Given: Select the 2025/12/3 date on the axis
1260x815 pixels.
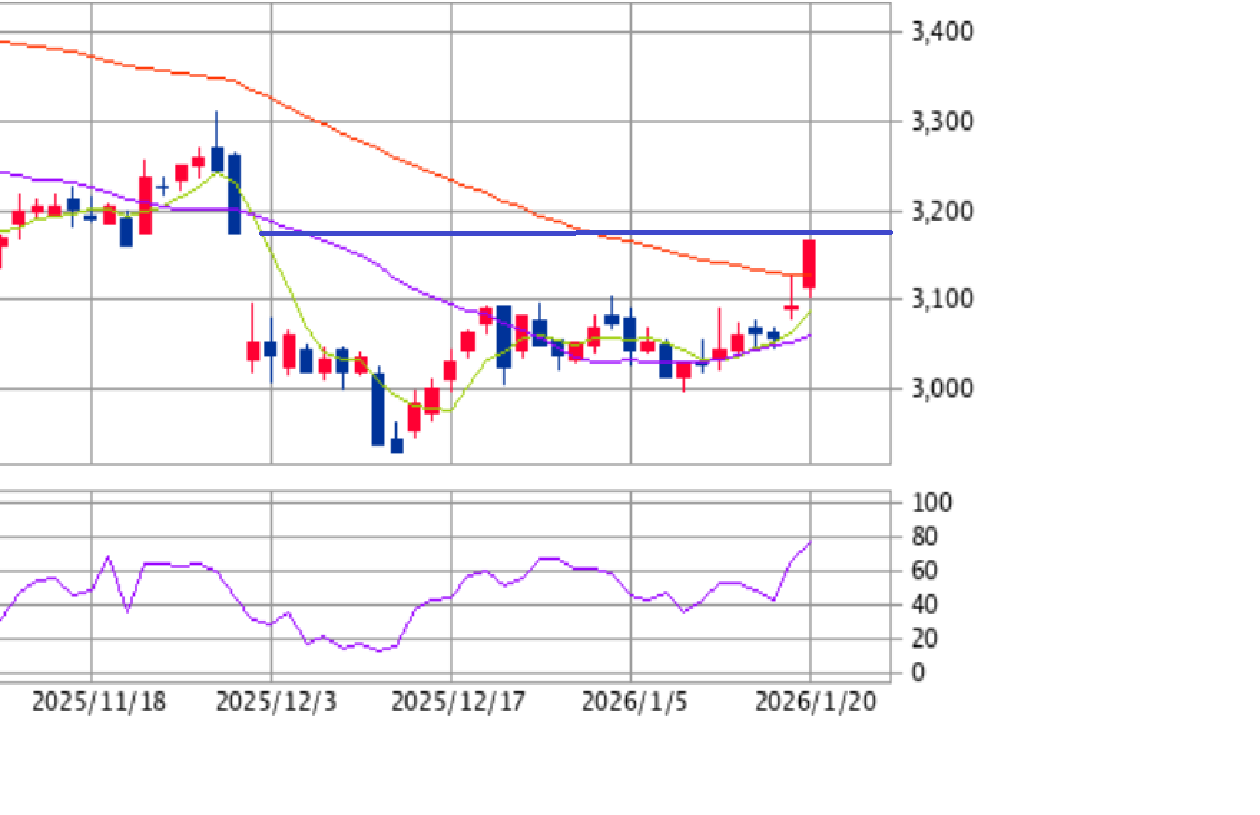Looking at the screenshot, I should (276, 702).
